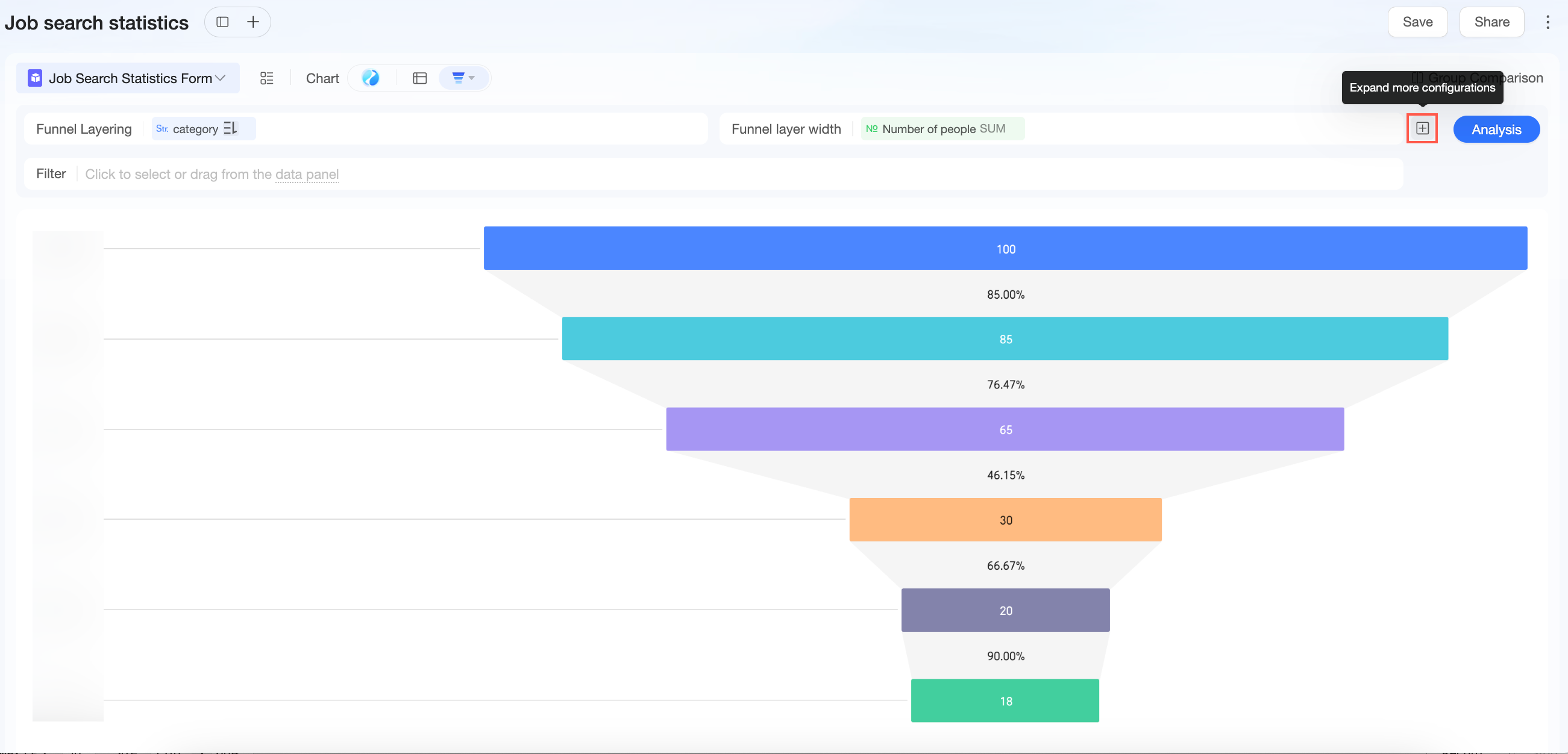The width and height of the screenshot is (1568, 754).
Task: Toggle the side panel layout icon
Action: coord(222,22)
